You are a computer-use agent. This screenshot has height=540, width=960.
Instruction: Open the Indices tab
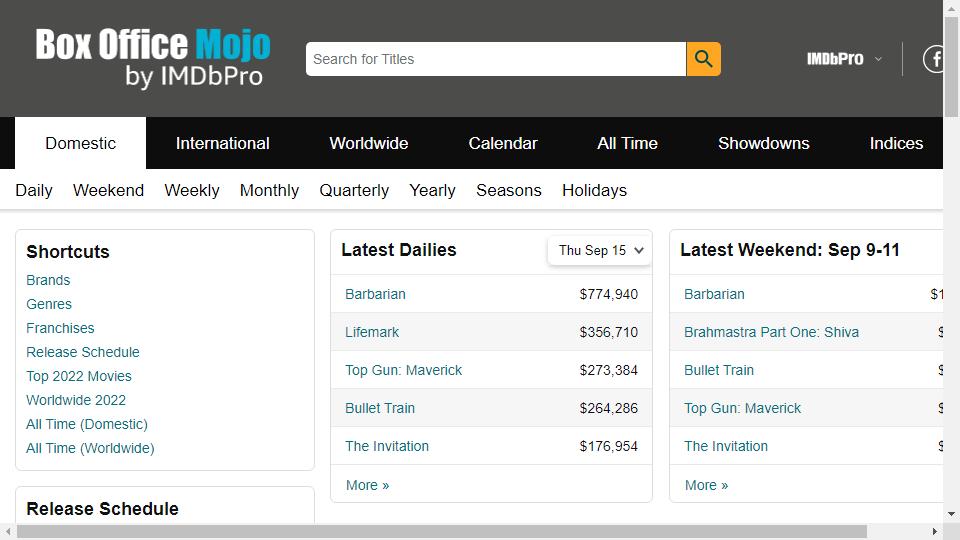(x=896, y=143)
